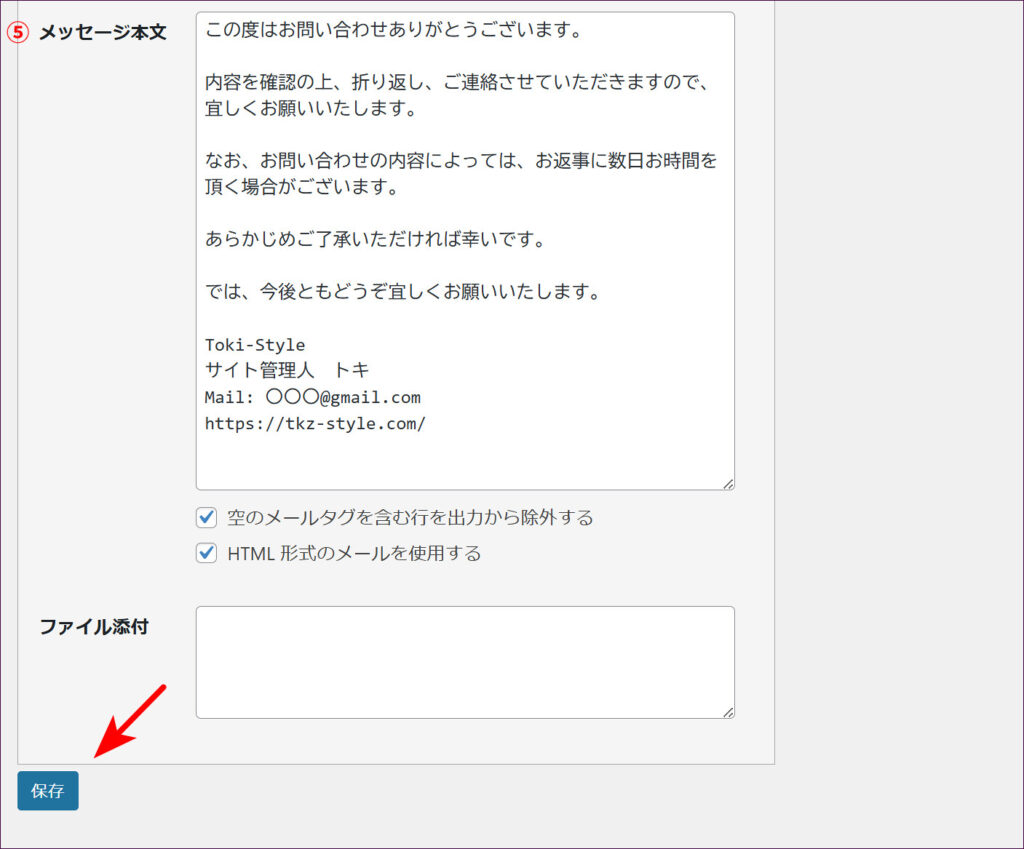Disable the HTML 形式のメールを使用する checkbox
The height and width of the screenshot is (849, 1024).
point(206,553)
